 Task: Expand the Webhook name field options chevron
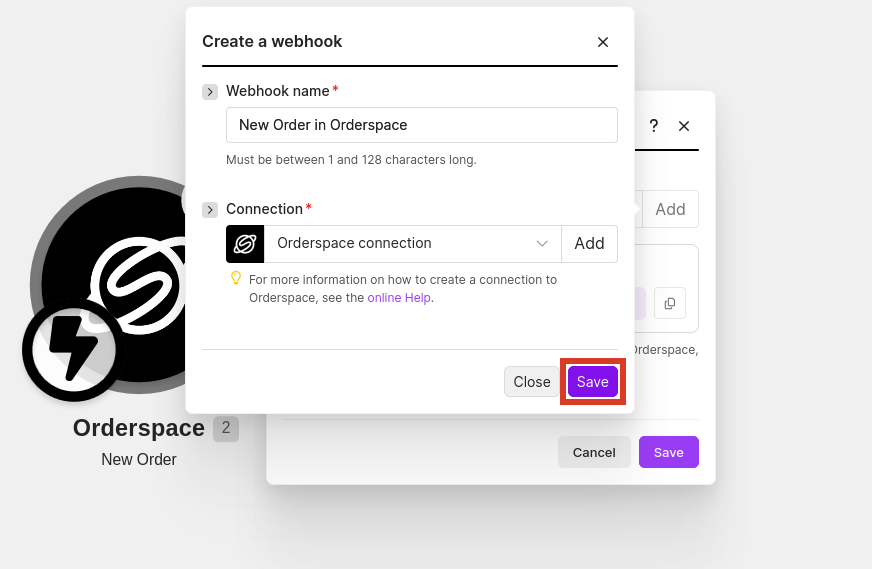tap(210, 92)
